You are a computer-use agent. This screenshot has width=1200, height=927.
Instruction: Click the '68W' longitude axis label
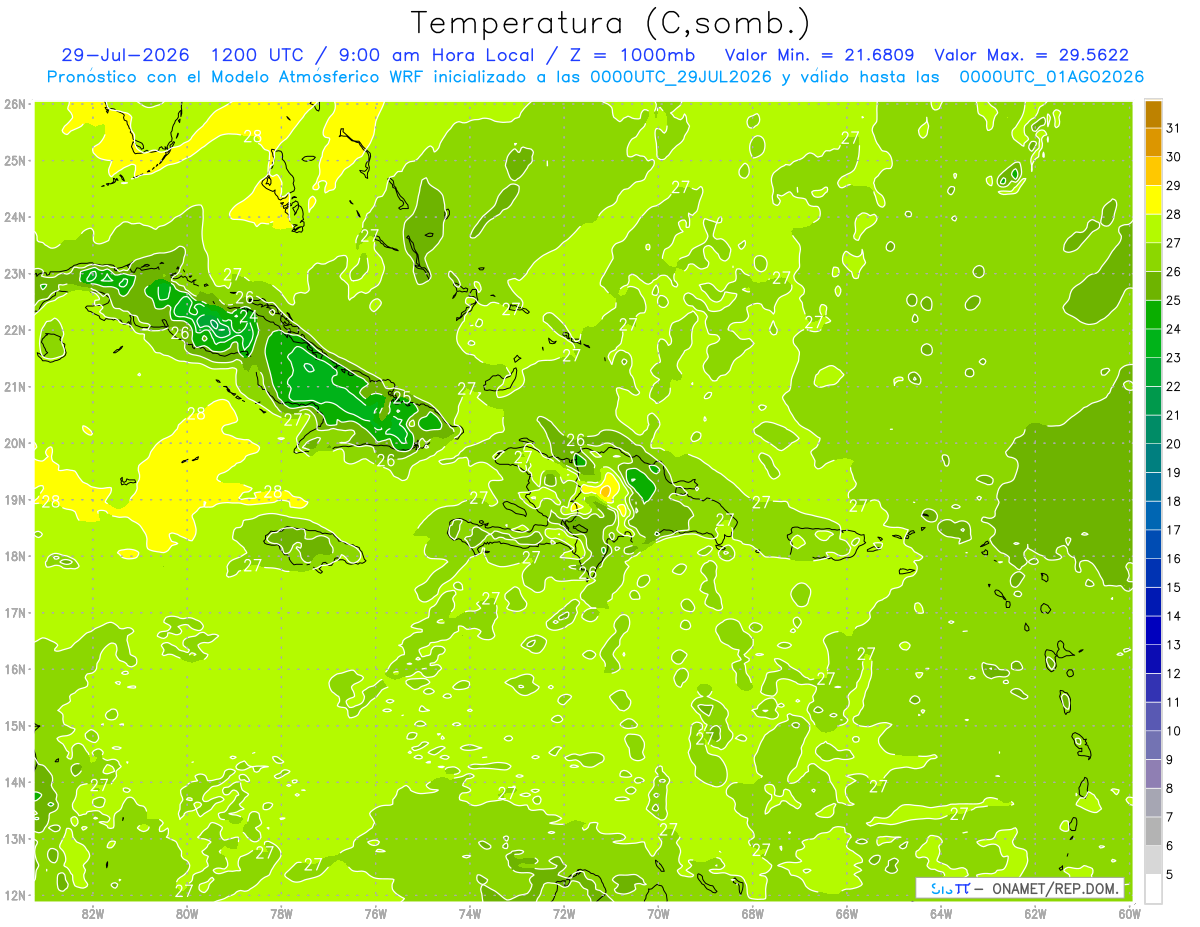point(753,913)
